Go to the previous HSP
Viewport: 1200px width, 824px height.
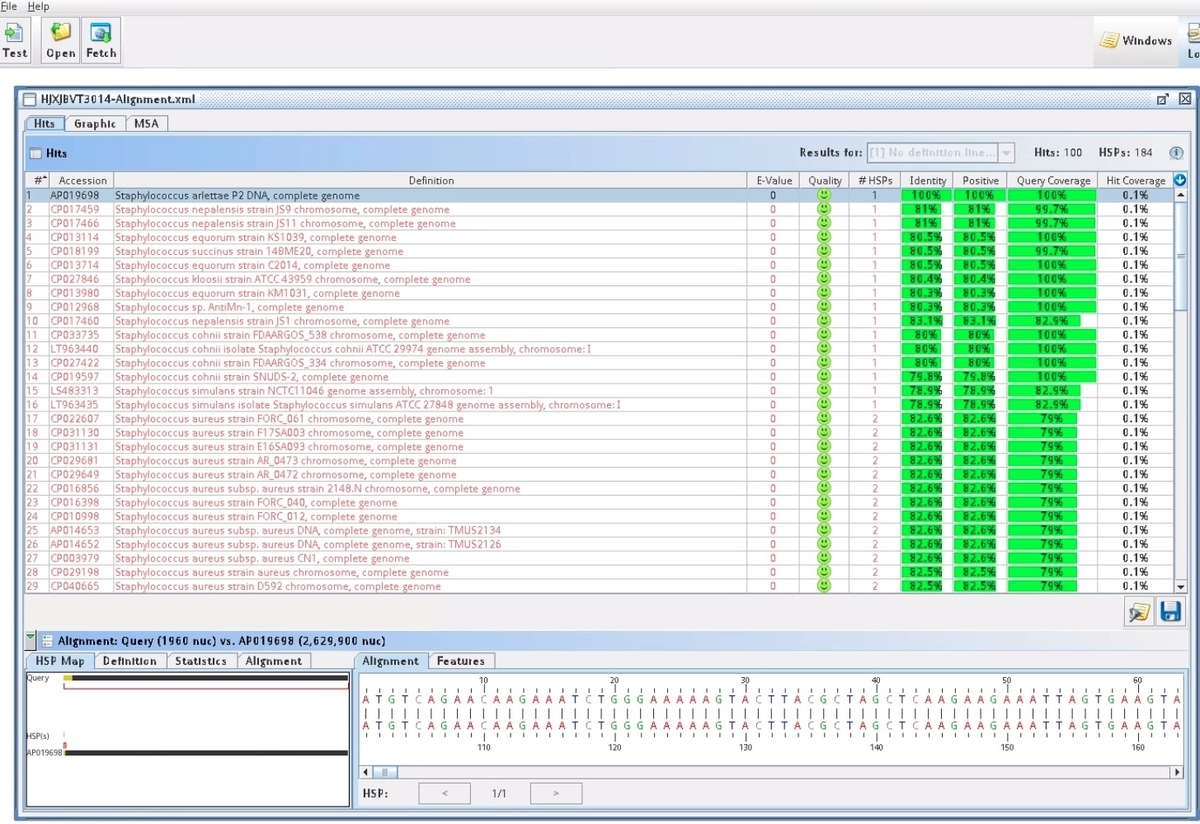pos(443,793)
